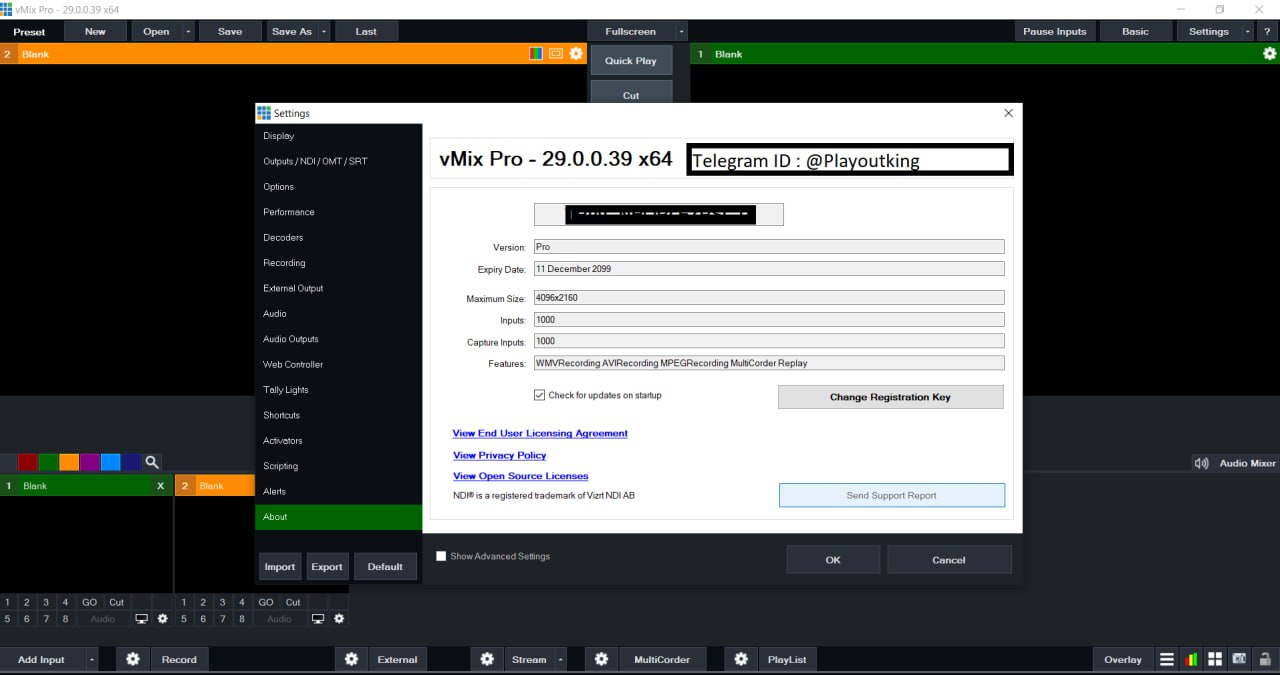
Task: Select the purple input color swatch
Action: point(90,462)
